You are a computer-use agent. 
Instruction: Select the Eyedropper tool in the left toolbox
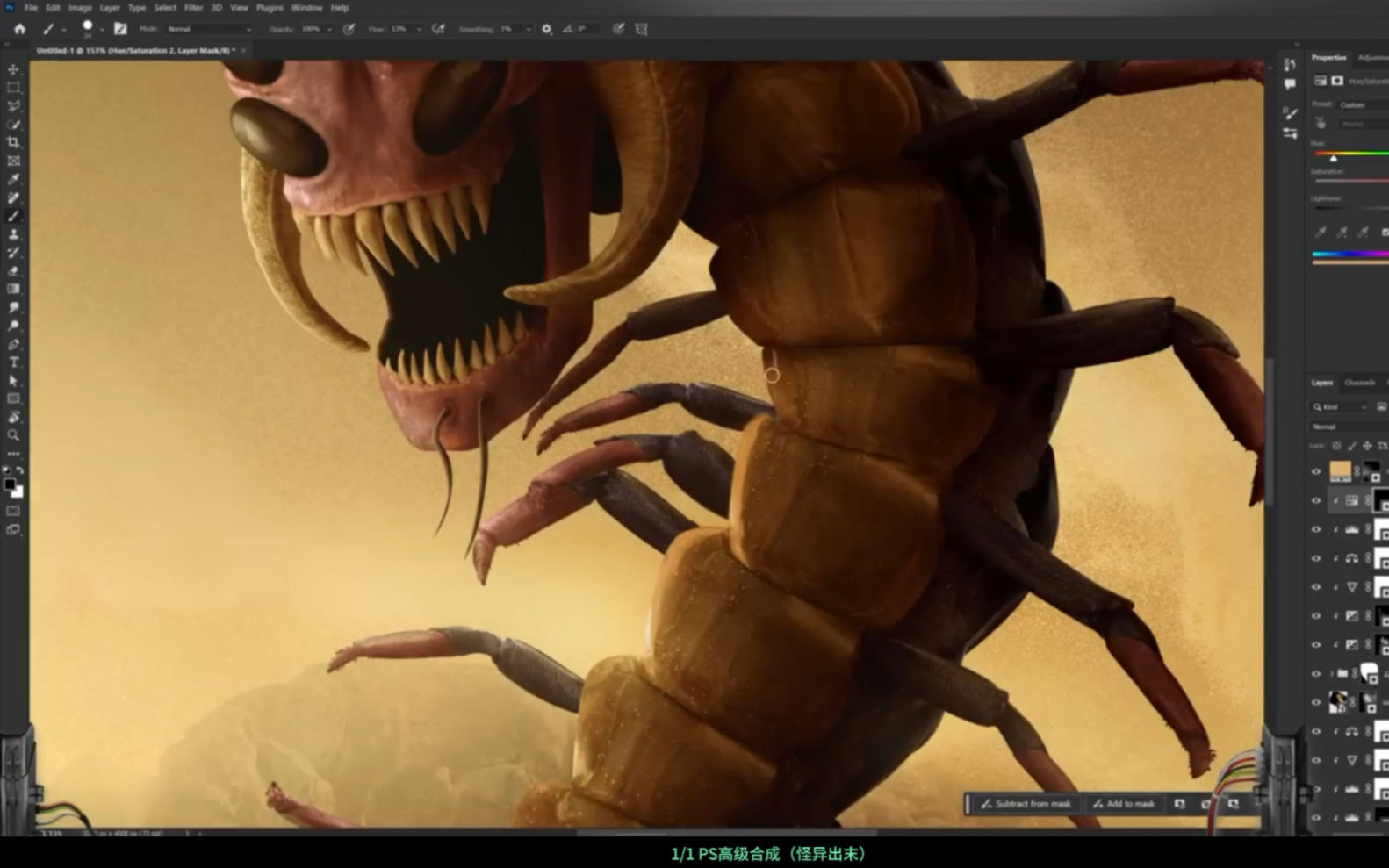click(13, 180)
